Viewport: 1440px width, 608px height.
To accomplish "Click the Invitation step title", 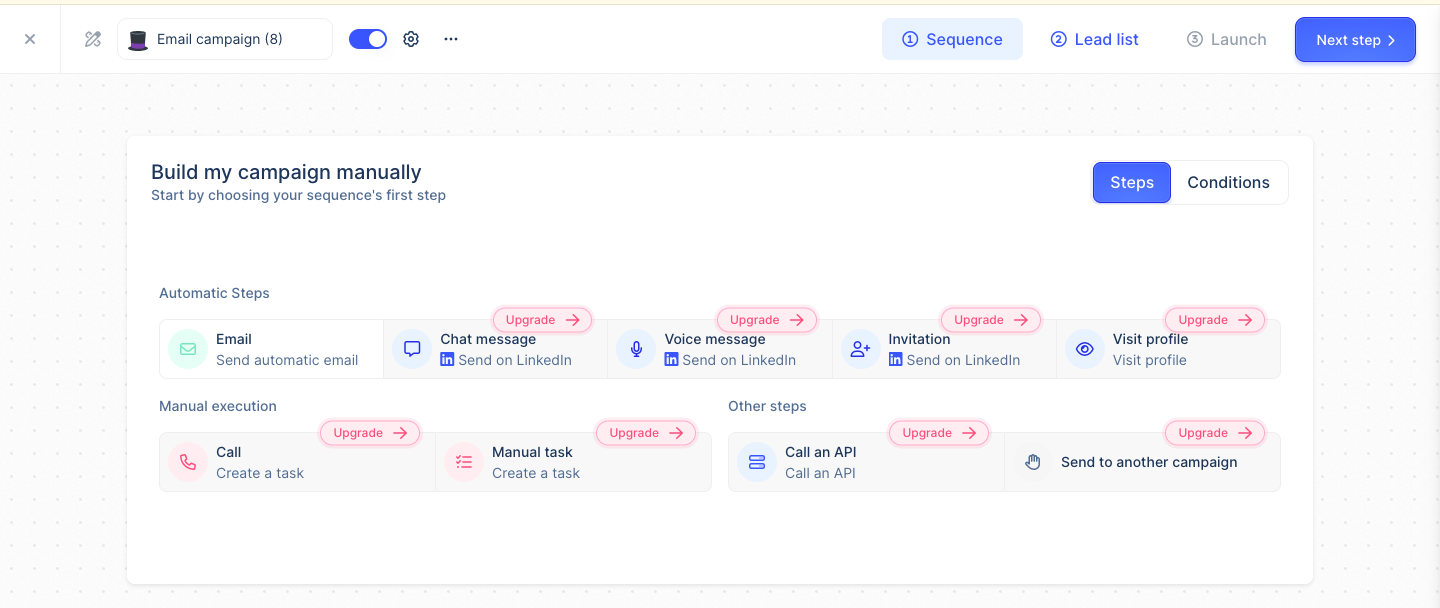I will 919,339.
